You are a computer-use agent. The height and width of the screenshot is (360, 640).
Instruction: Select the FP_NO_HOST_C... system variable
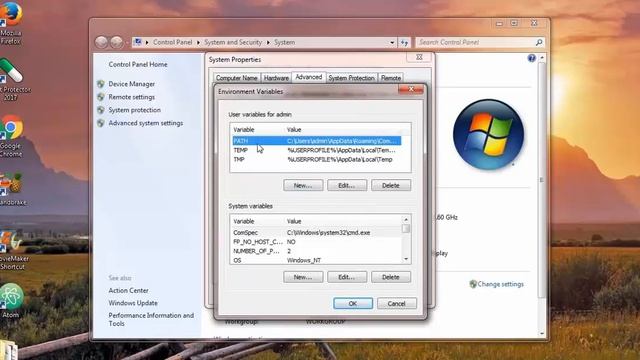point(317,242)
